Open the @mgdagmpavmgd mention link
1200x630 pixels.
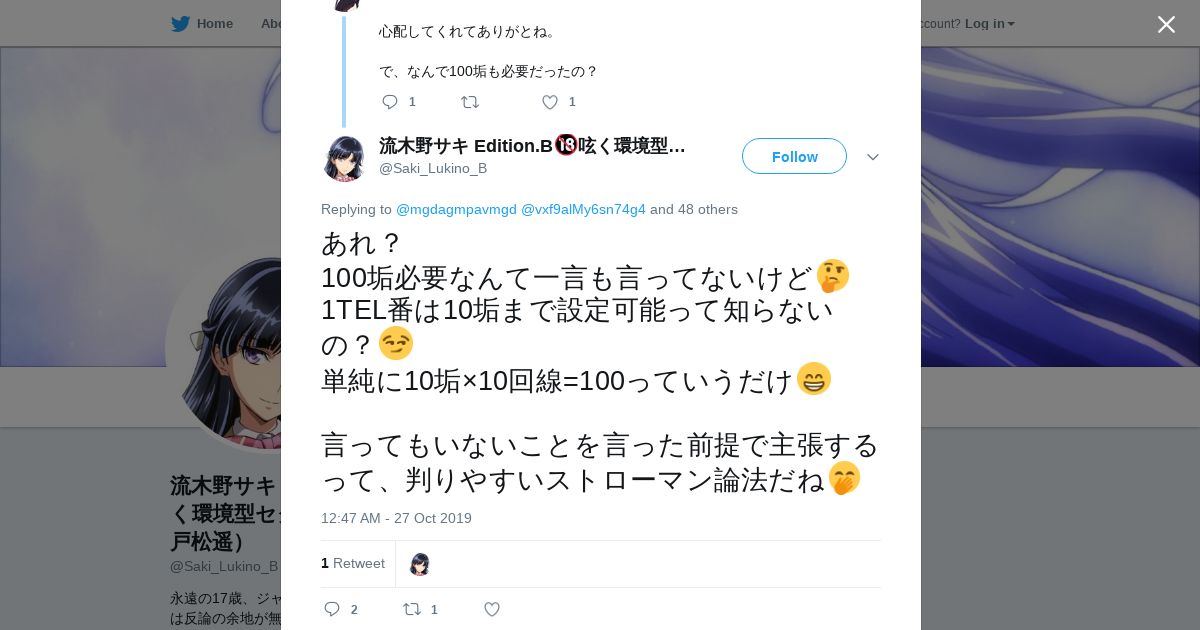point(456,209)
